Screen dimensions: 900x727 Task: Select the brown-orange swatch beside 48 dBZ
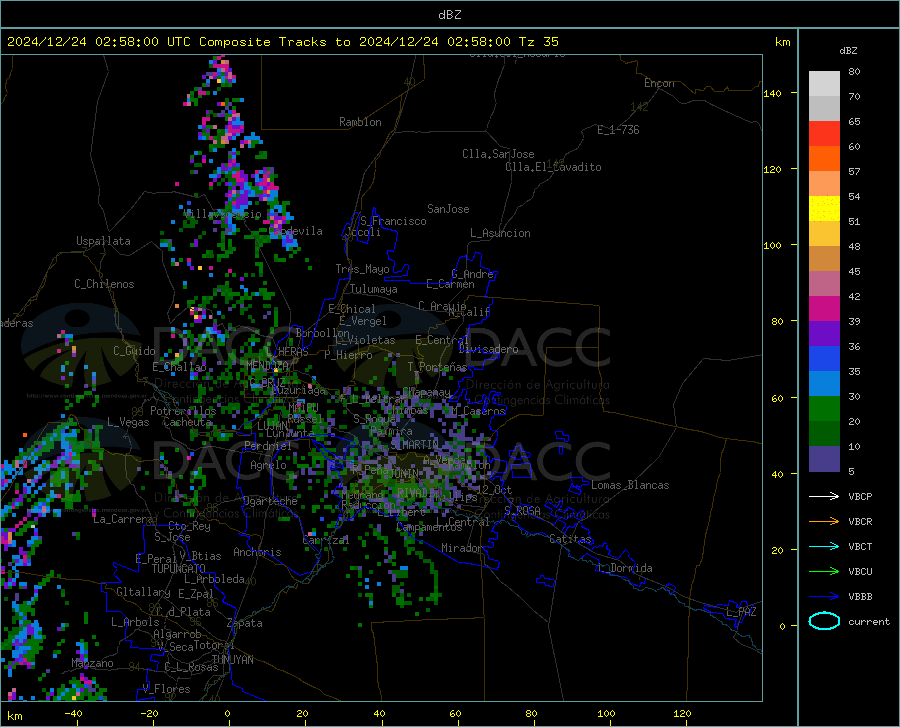click(824, 259)
